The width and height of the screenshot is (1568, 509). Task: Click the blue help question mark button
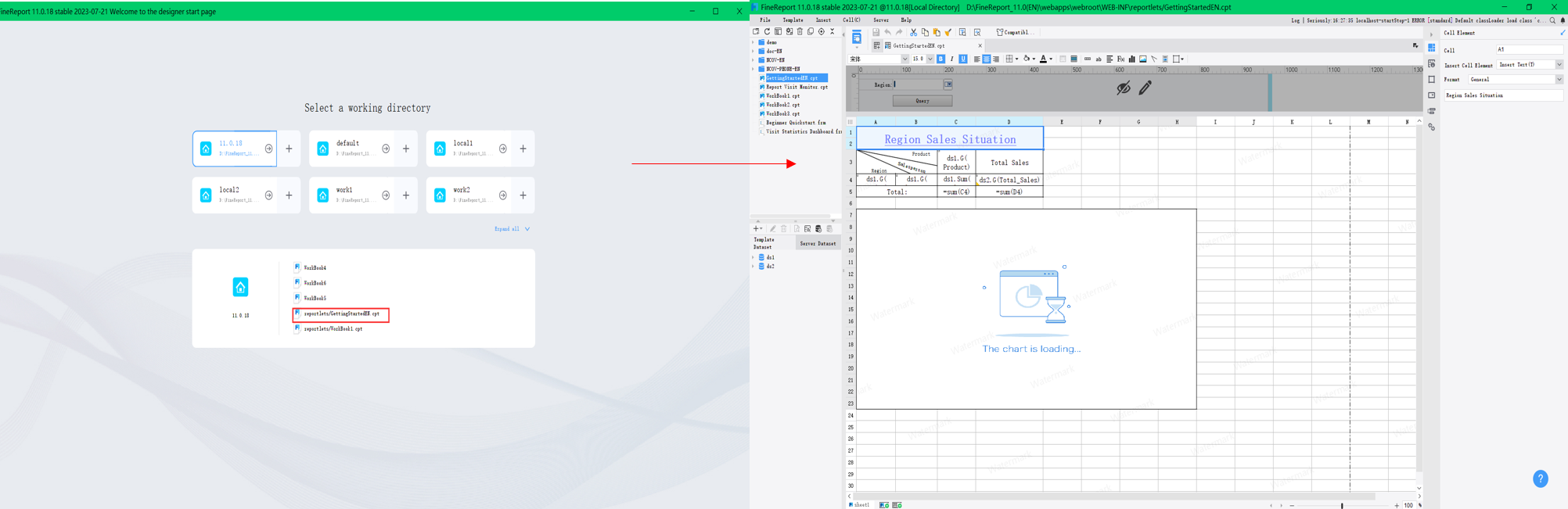(1541, 479)
